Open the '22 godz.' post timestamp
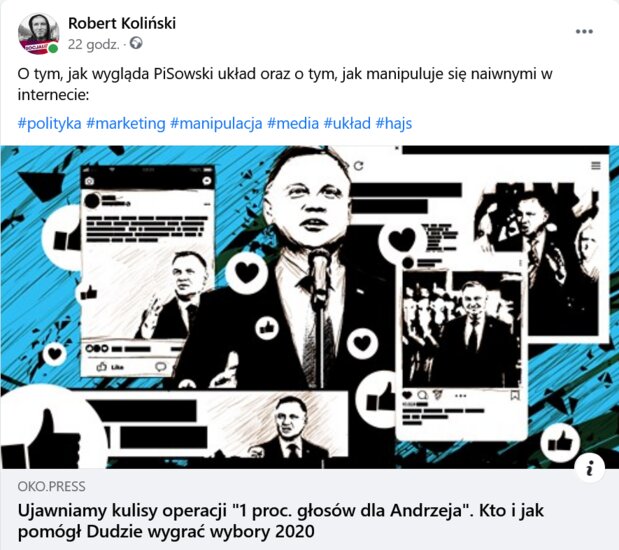Image resolution: width=619 pixels, height=550 pixels. [x=93, y=44]
